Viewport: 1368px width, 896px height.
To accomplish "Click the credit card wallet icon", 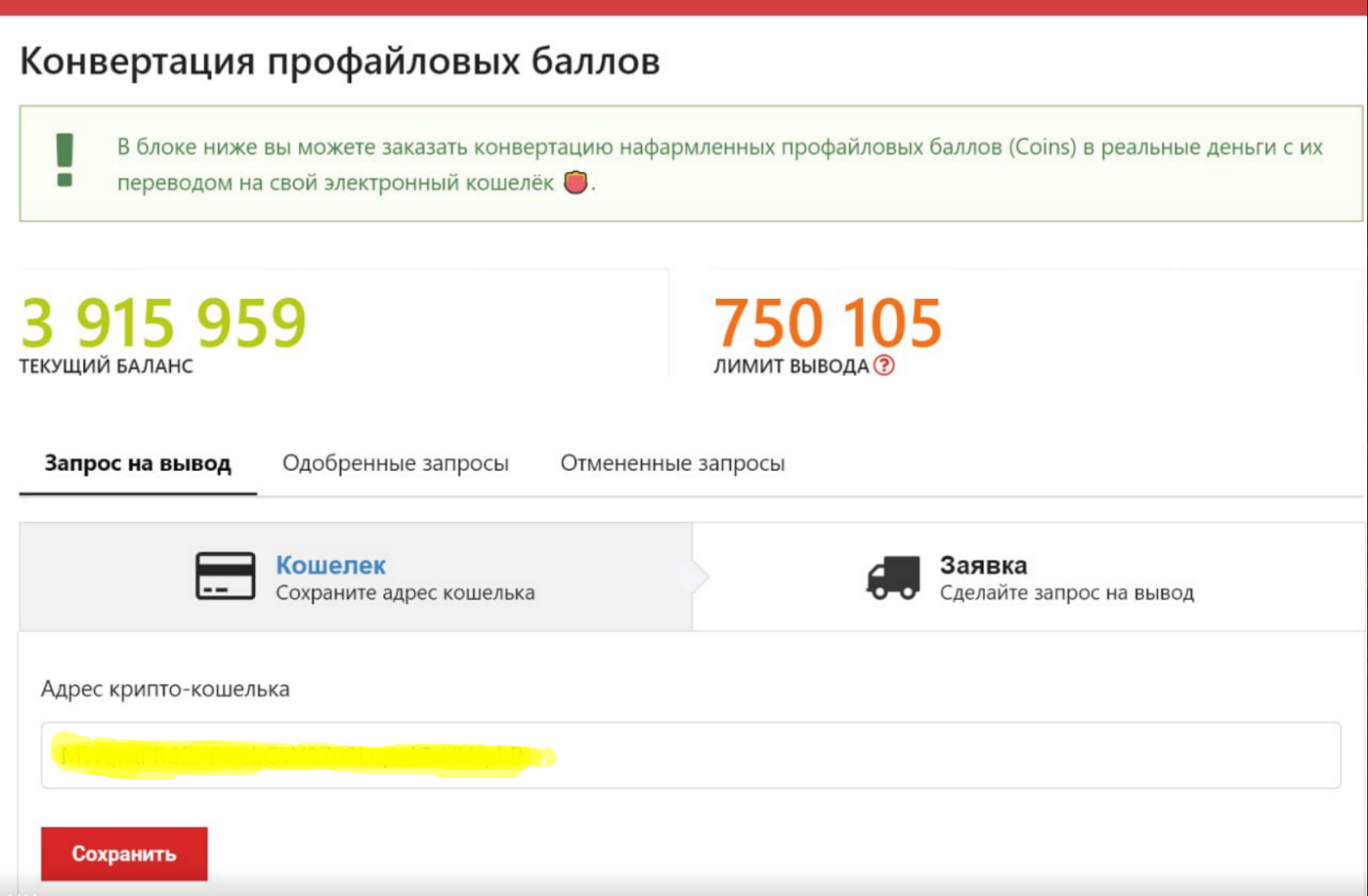I will [225, 577].
